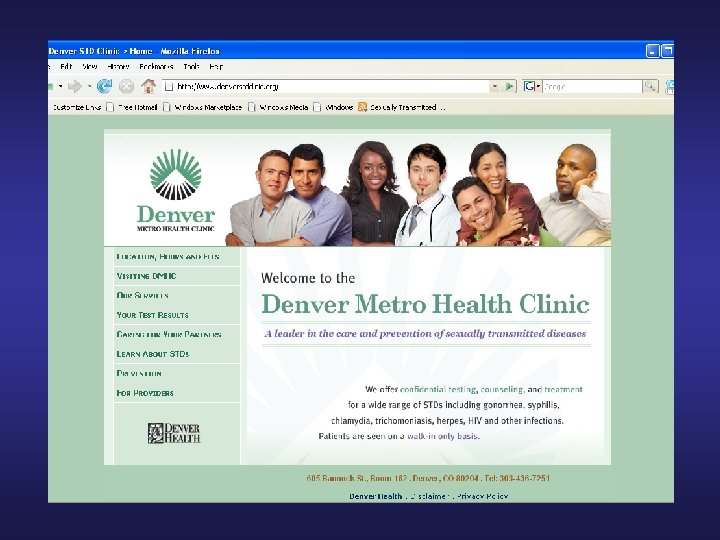Open the Prevention page
Viewport: 720px width, 540px height.
(x=139, y=374)
